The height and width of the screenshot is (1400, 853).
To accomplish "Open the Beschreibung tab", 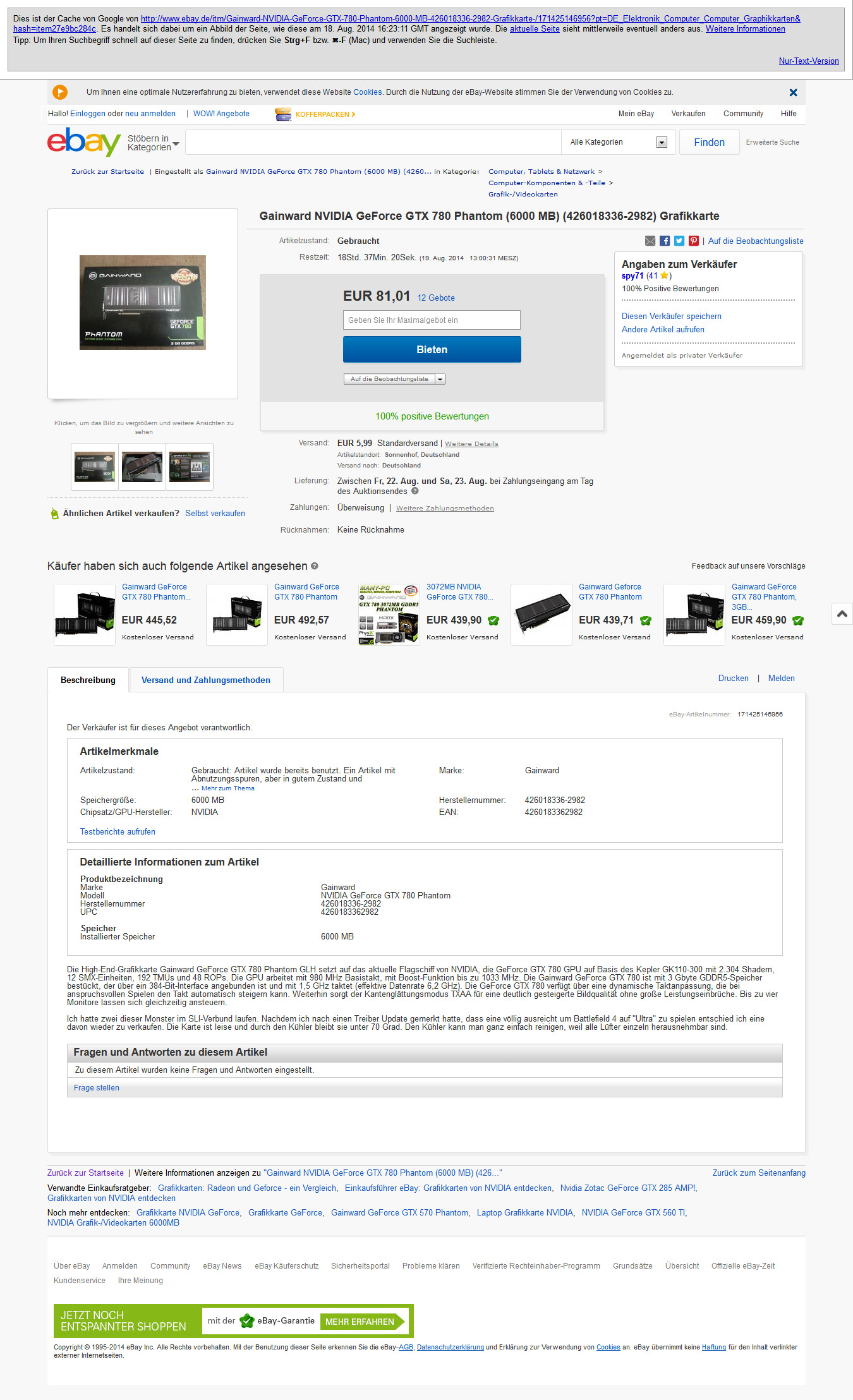I will 88,680.
